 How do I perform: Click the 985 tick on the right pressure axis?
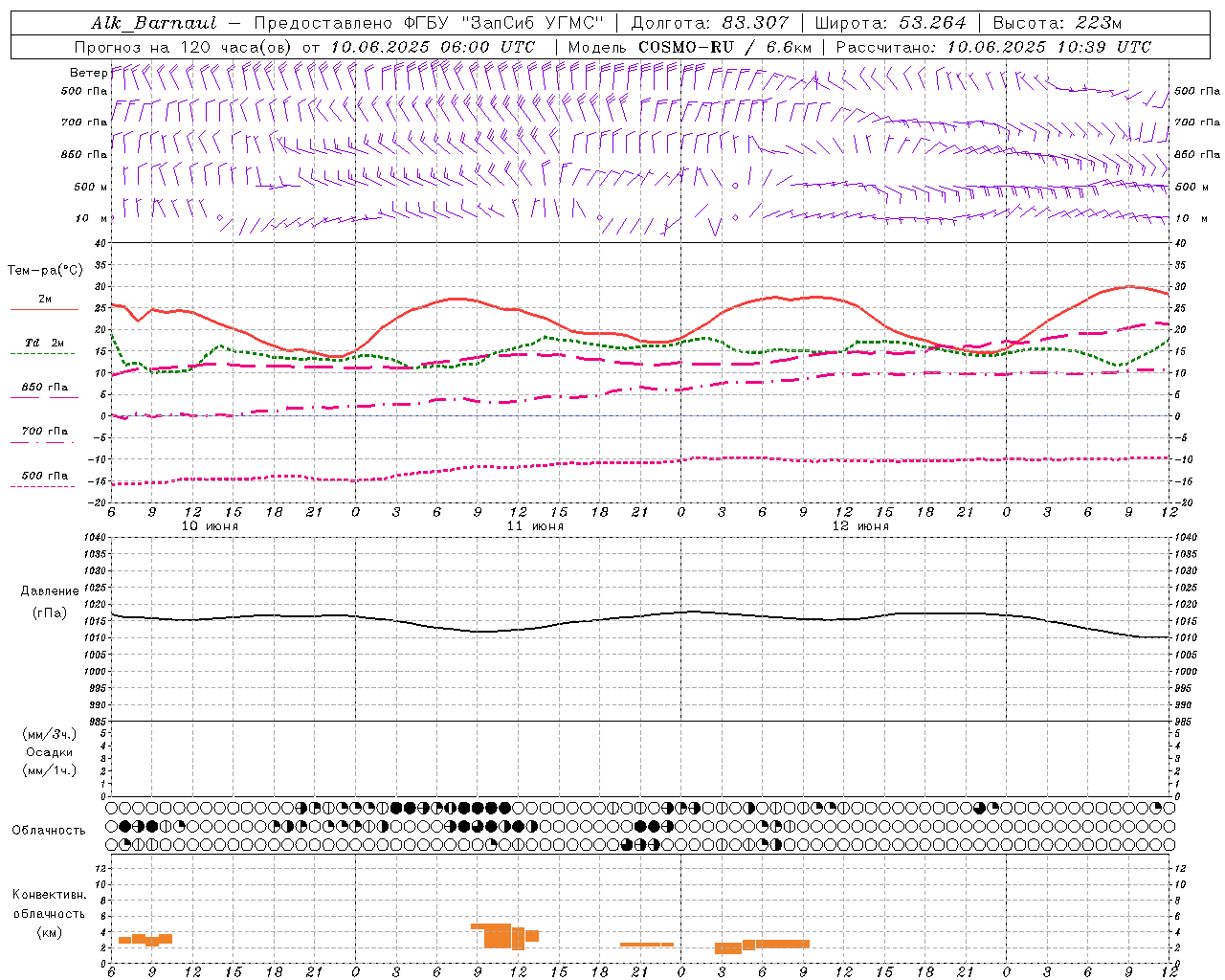pyautogui.click(x=1184, y=722)
